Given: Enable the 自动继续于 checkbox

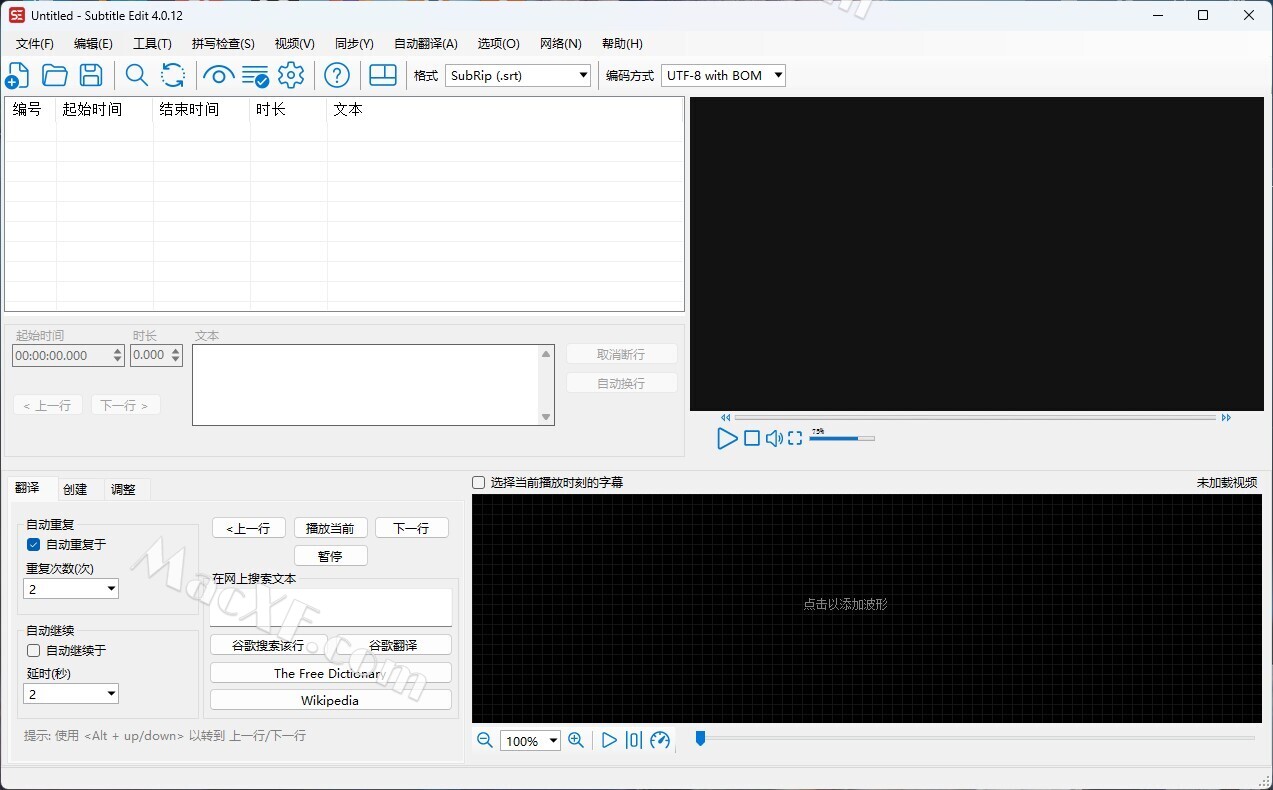Looking at the screenshot, I should 33,650.
